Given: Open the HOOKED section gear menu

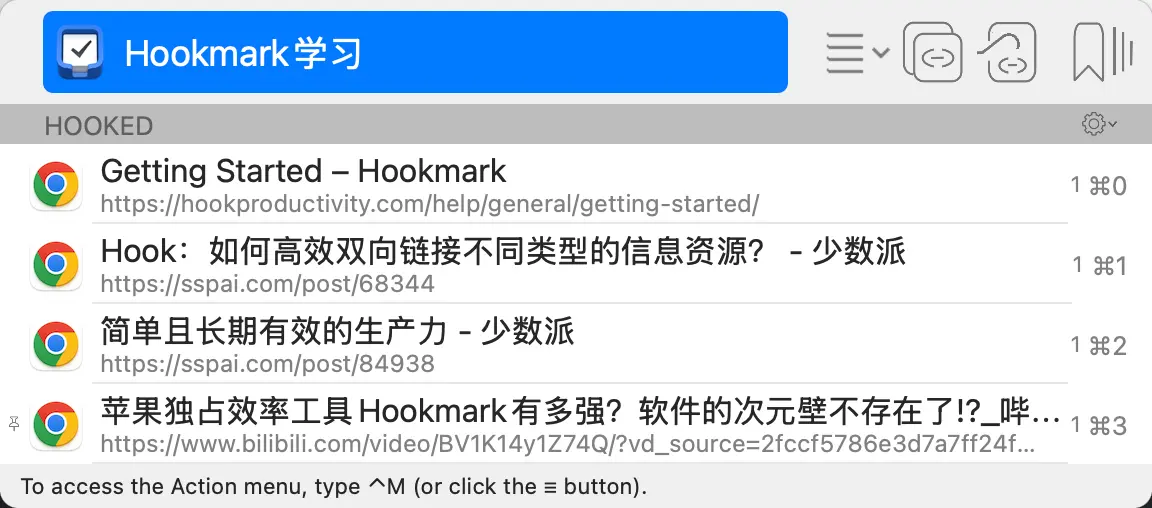Looking at the screenshot, I should point(1099,124).
